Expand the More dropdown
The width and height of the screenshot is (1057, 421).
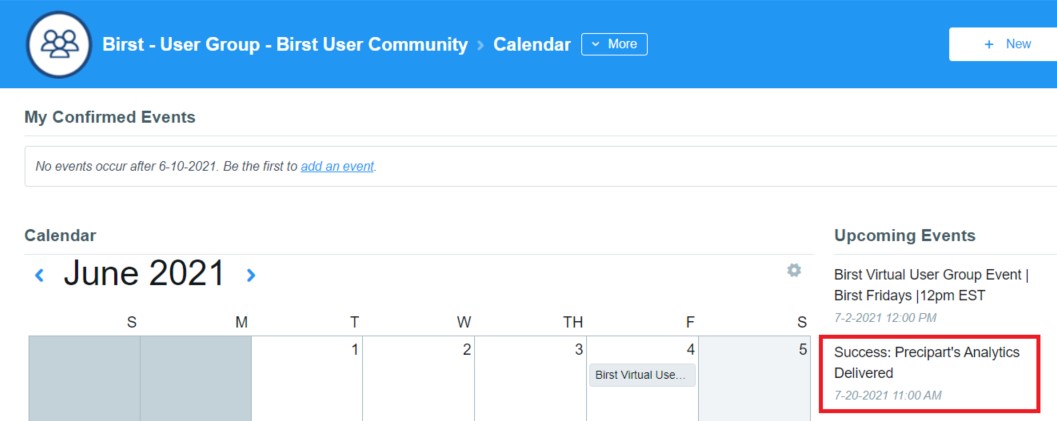[x=614, y=44]
